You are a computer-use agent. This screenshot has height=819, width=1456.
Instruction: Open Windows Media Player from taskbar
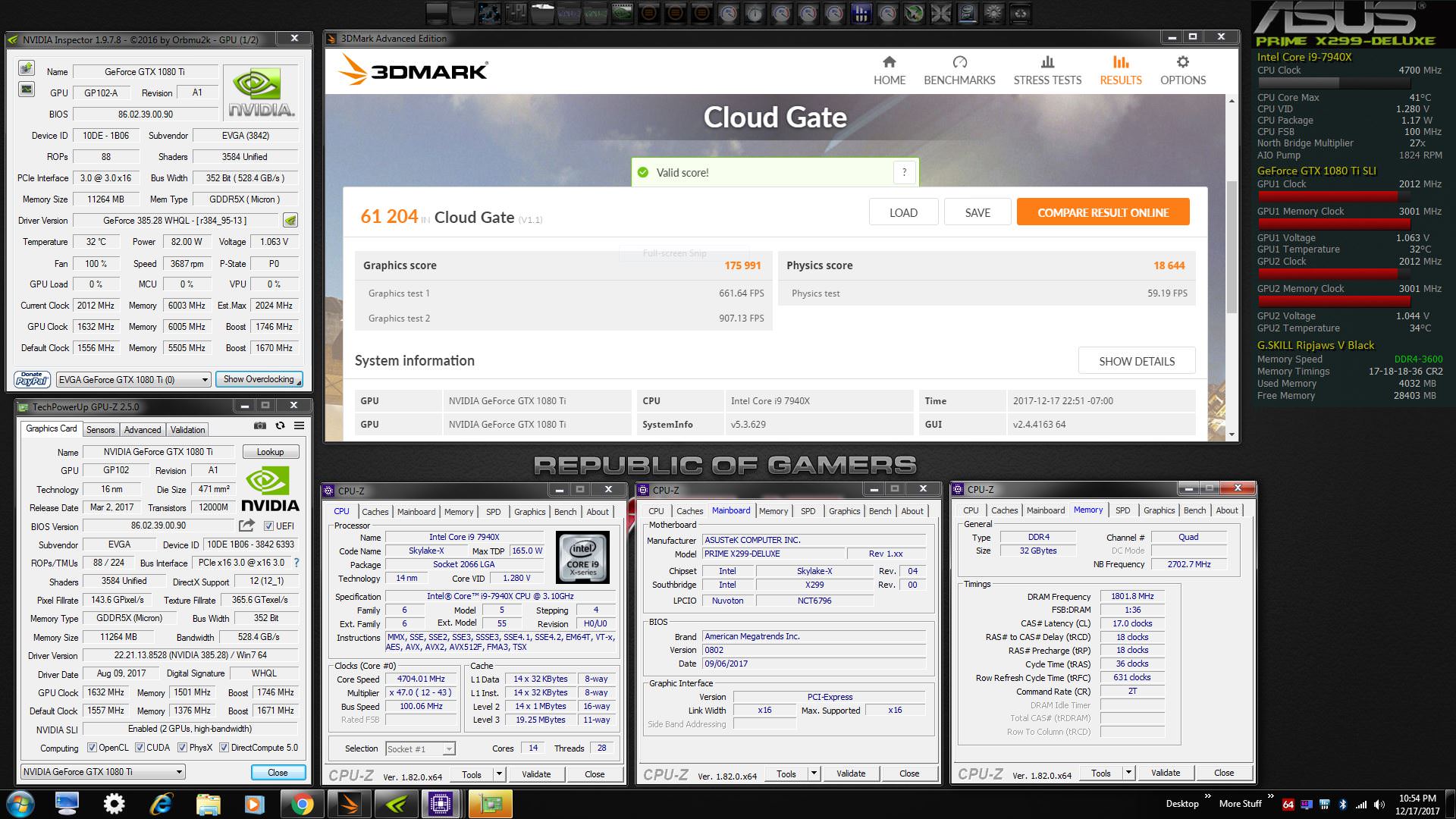tap(254, 804)
